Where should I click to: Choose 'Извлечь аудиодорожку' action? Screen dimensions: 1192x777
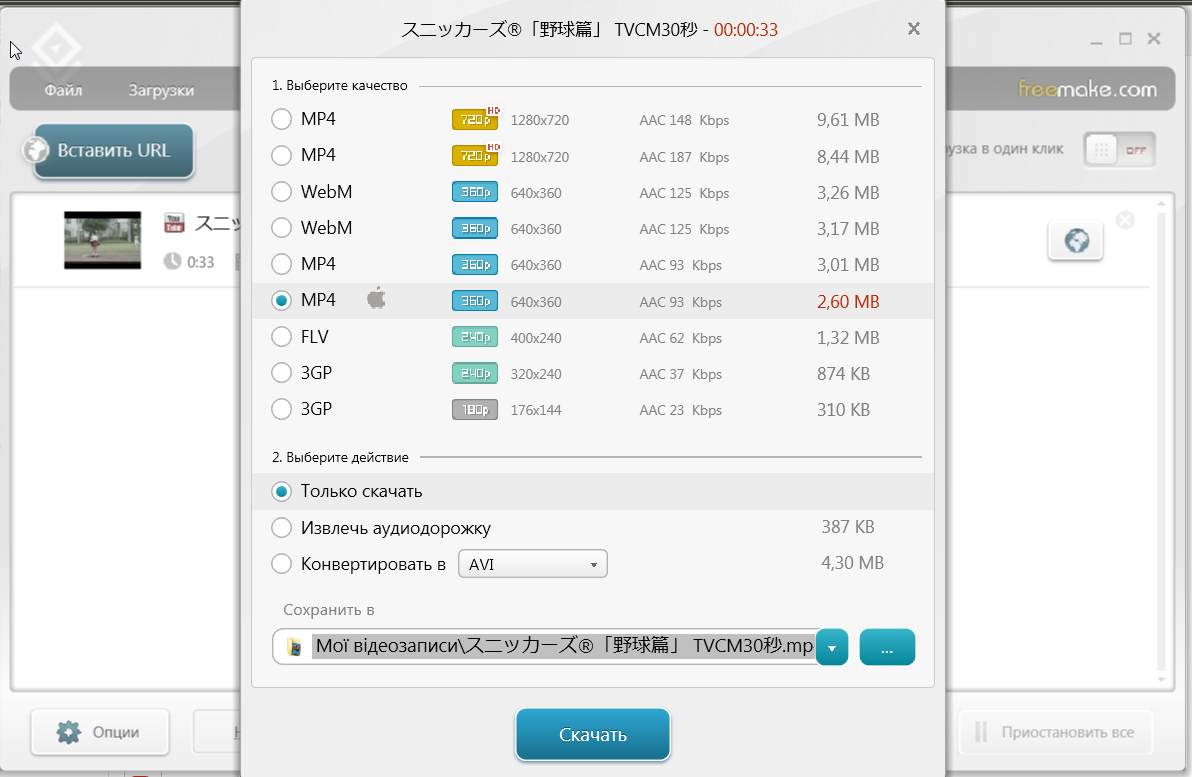[x=281, y=528]
